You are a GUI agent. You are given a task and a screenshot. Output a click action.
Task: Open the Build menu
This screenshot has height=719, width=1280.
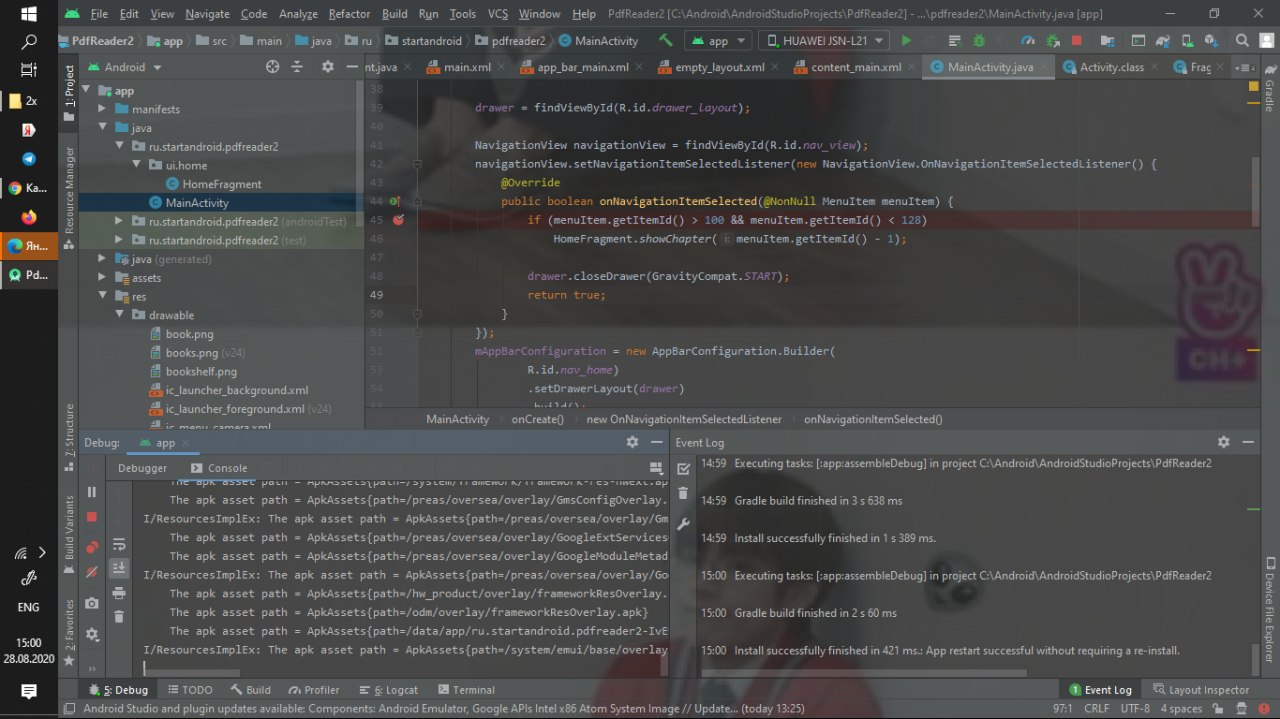click(x=394, y=14)
